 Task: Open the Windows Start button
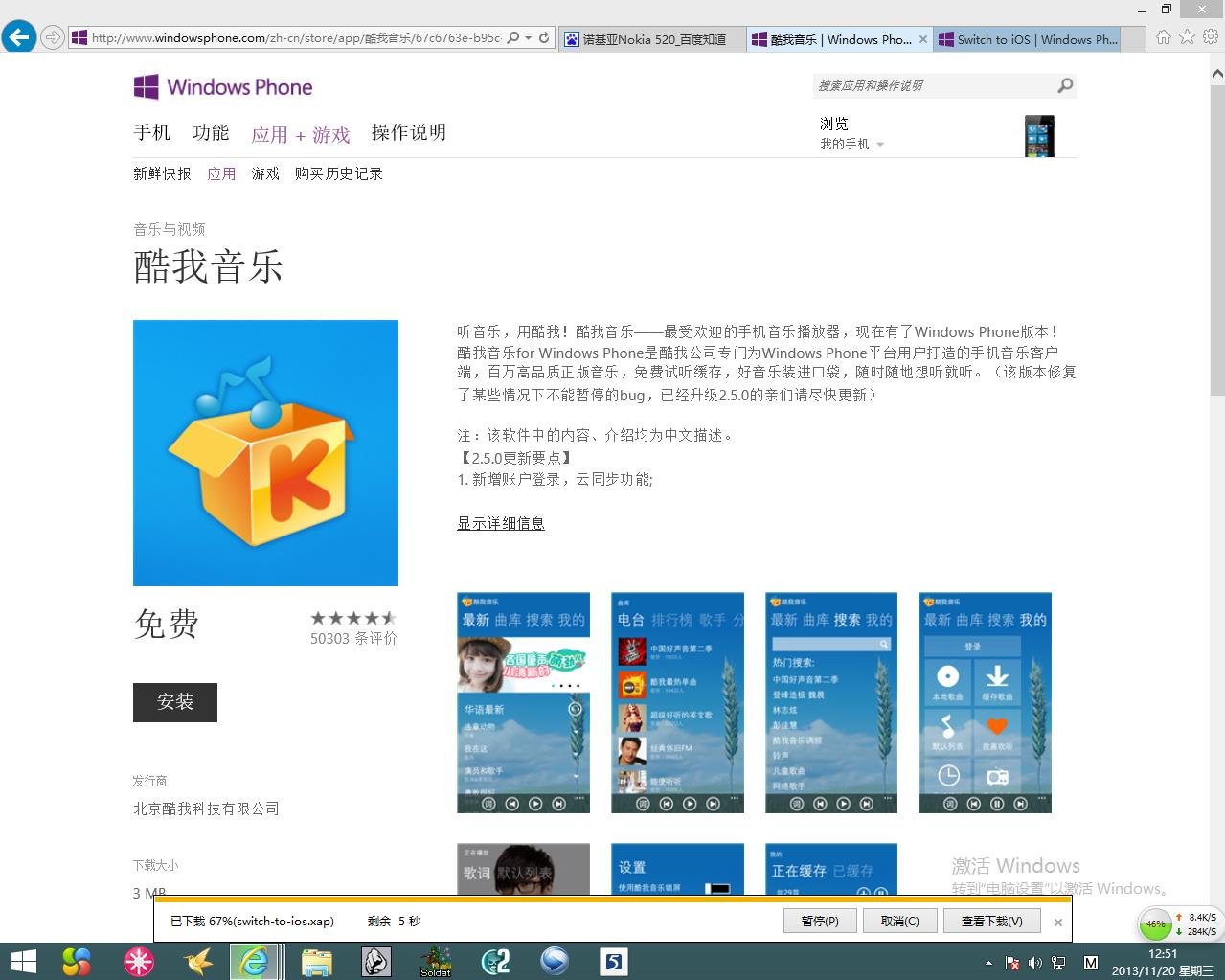coord(23,962)
